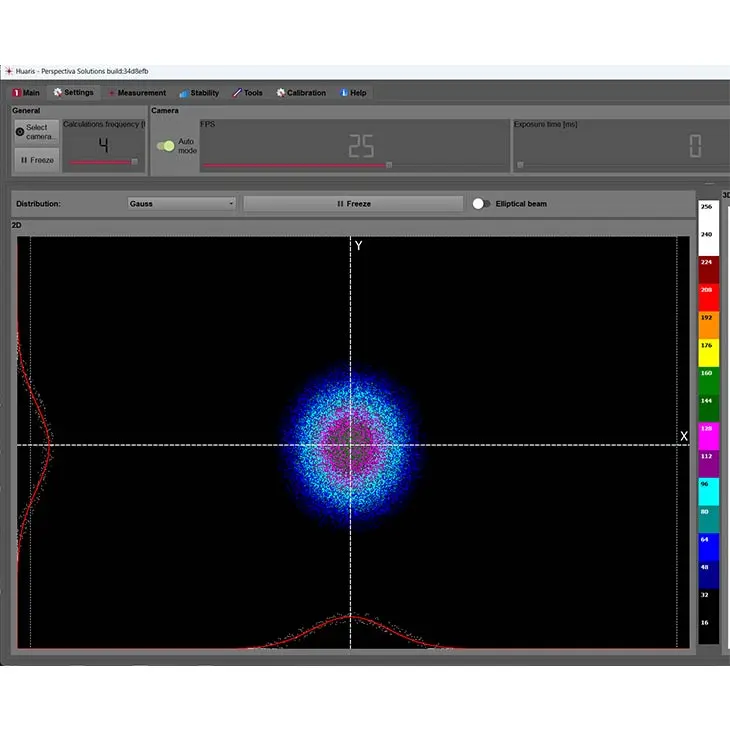Click the Measurement tab icon

click(x=111, y=93)
